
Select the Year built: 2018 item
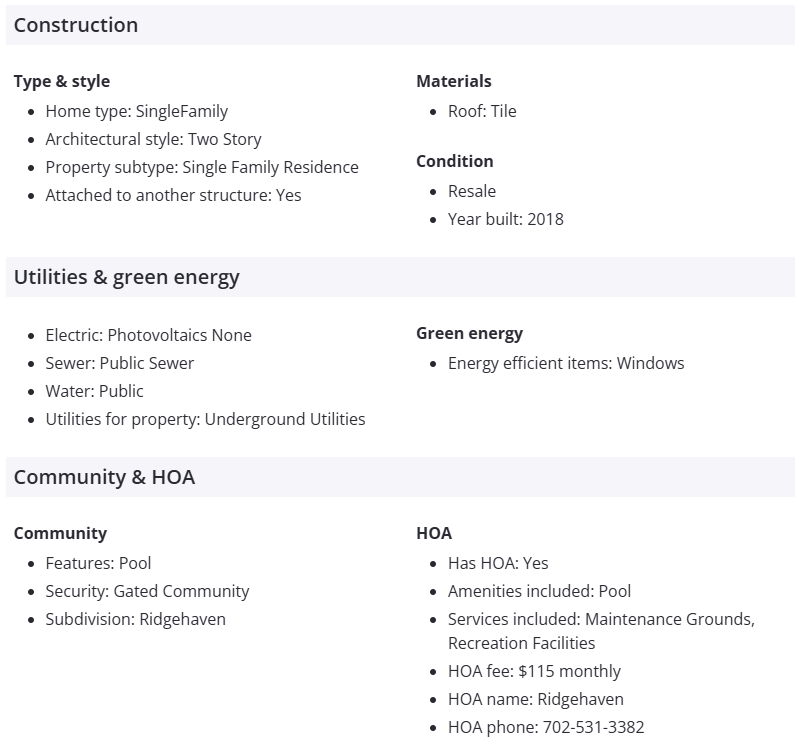(x=505, y=219)
